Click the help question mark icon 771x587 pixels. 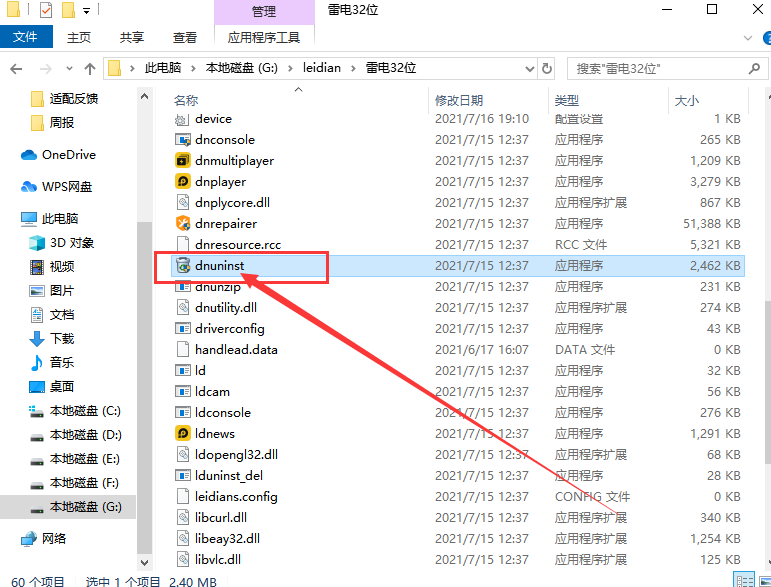758,37
